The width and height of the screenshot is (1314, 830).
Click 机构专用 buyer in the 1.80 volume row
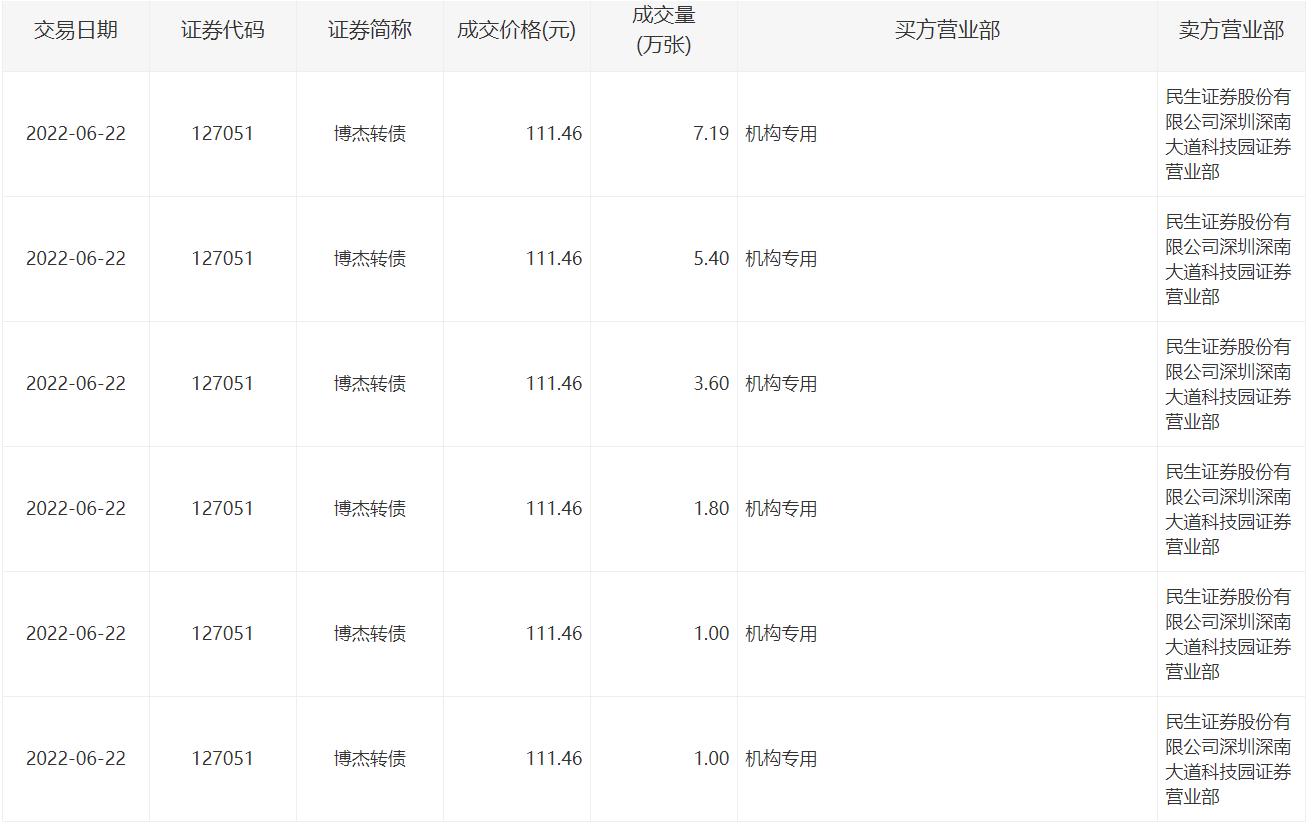(x=781, y=508)
